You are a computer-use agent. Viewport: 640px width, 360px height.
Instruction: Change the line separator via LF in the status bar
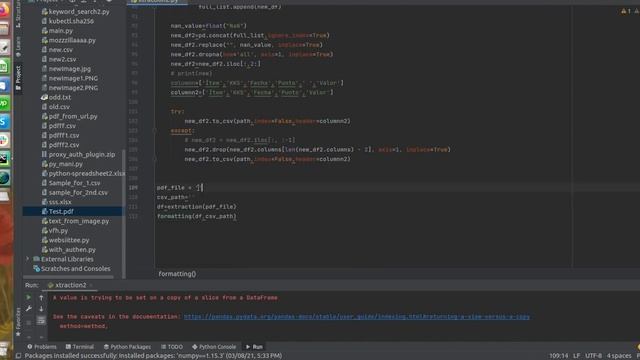pyautogui.click(x=576, y=356)
